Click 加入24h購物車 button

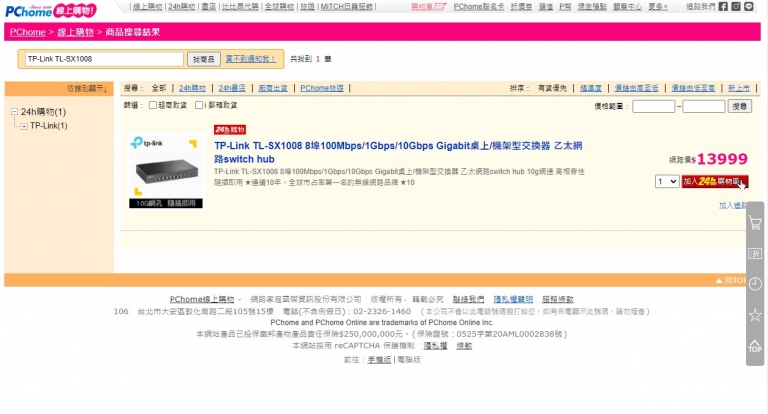[715, 182]
